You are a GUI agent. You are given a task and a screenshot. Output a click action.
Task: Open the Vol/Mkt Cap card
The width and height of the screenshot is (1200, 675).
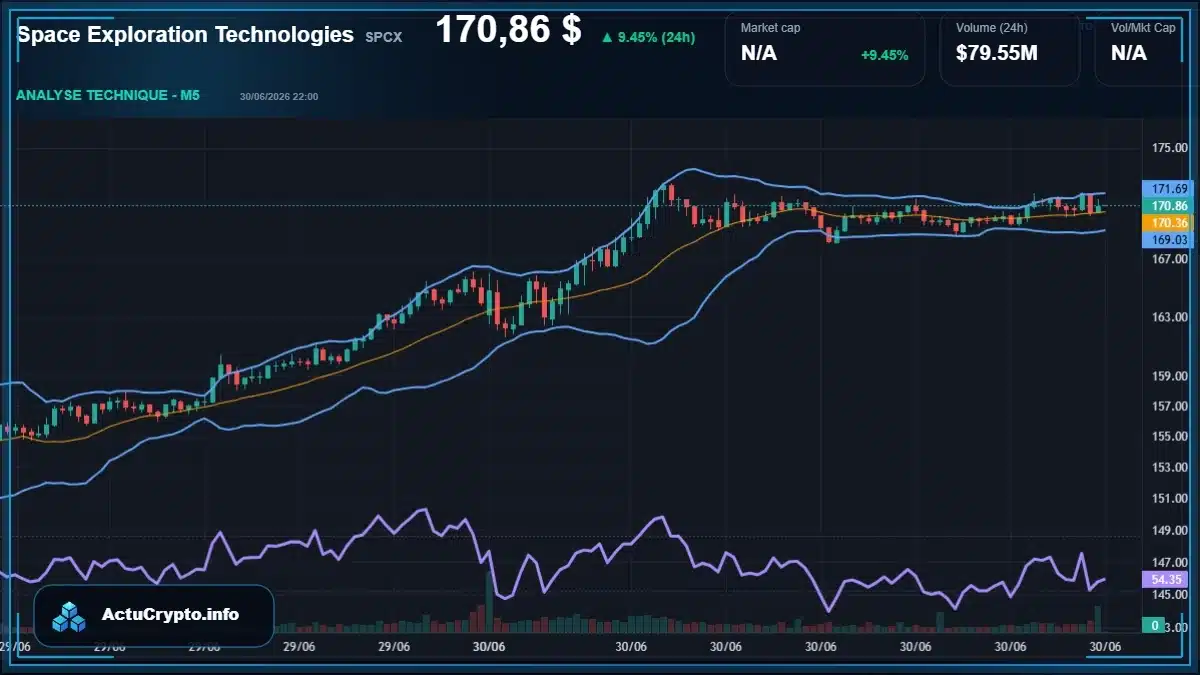tap(1147, 48)
